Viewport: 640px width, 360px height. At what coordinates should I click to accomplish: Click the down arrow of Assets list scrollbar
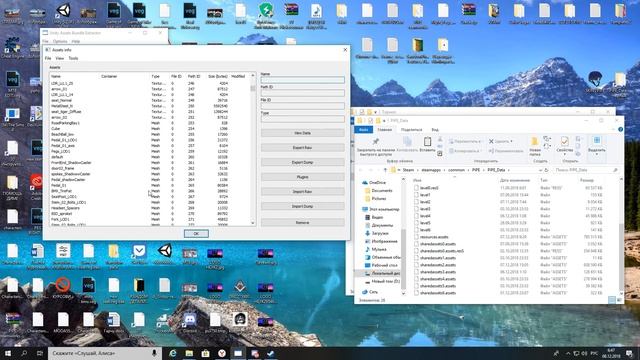point(253,223)
